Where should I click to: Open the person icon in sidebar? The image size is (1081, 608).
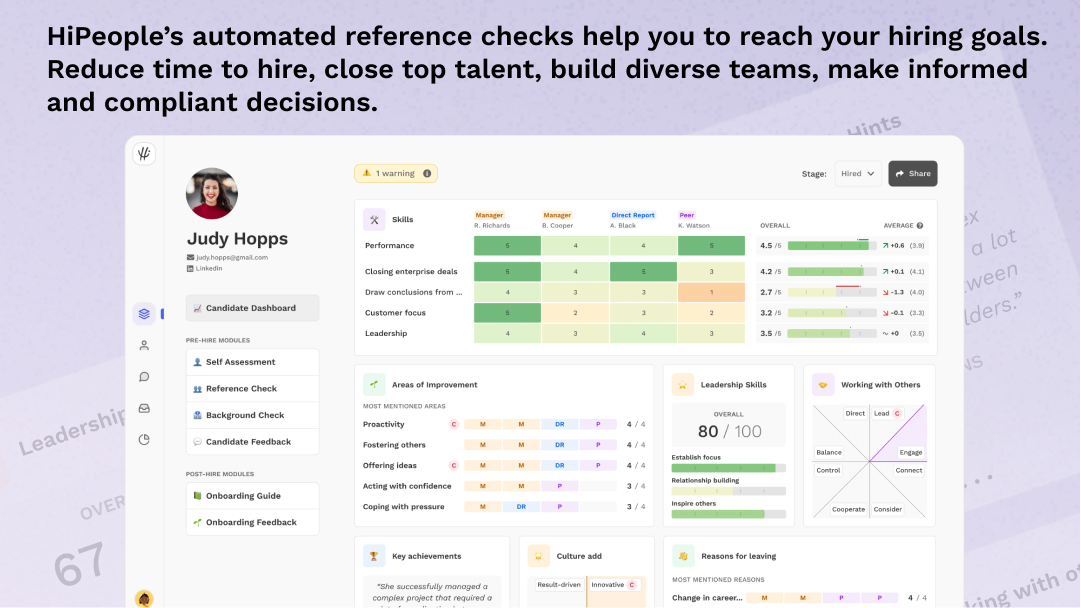(x=144, y=345)
